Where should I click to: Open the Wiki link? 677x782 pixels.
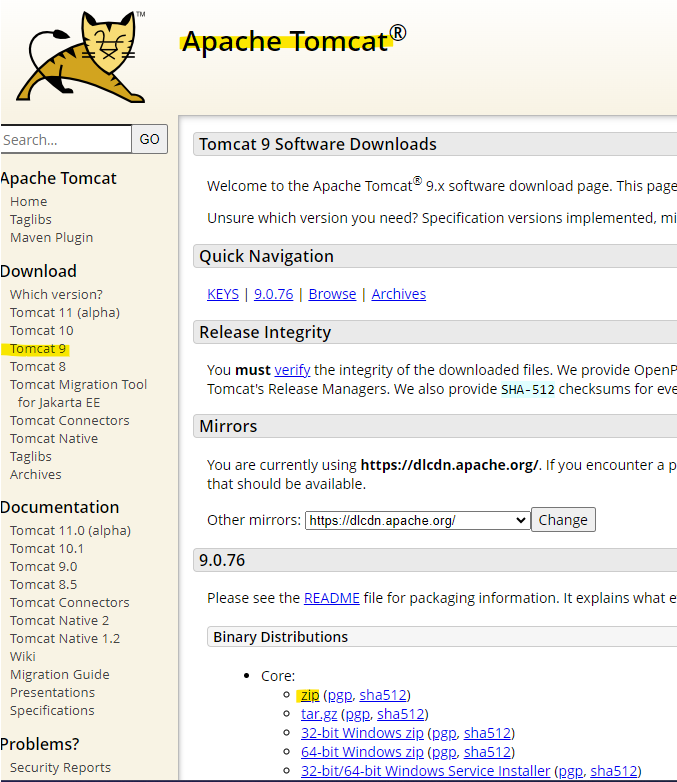click(22, 656)
